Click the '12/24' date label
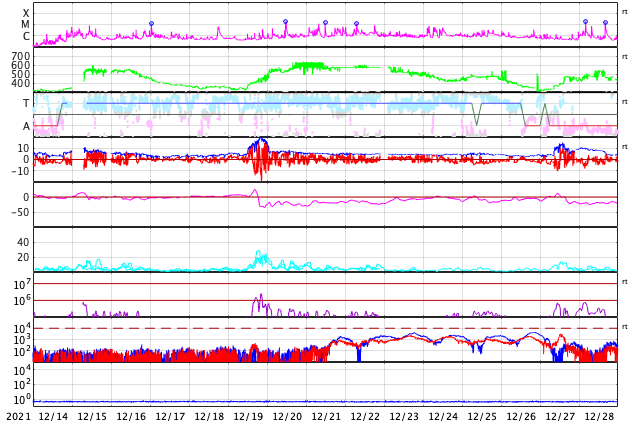634x424 pixels. pos(443,416)
